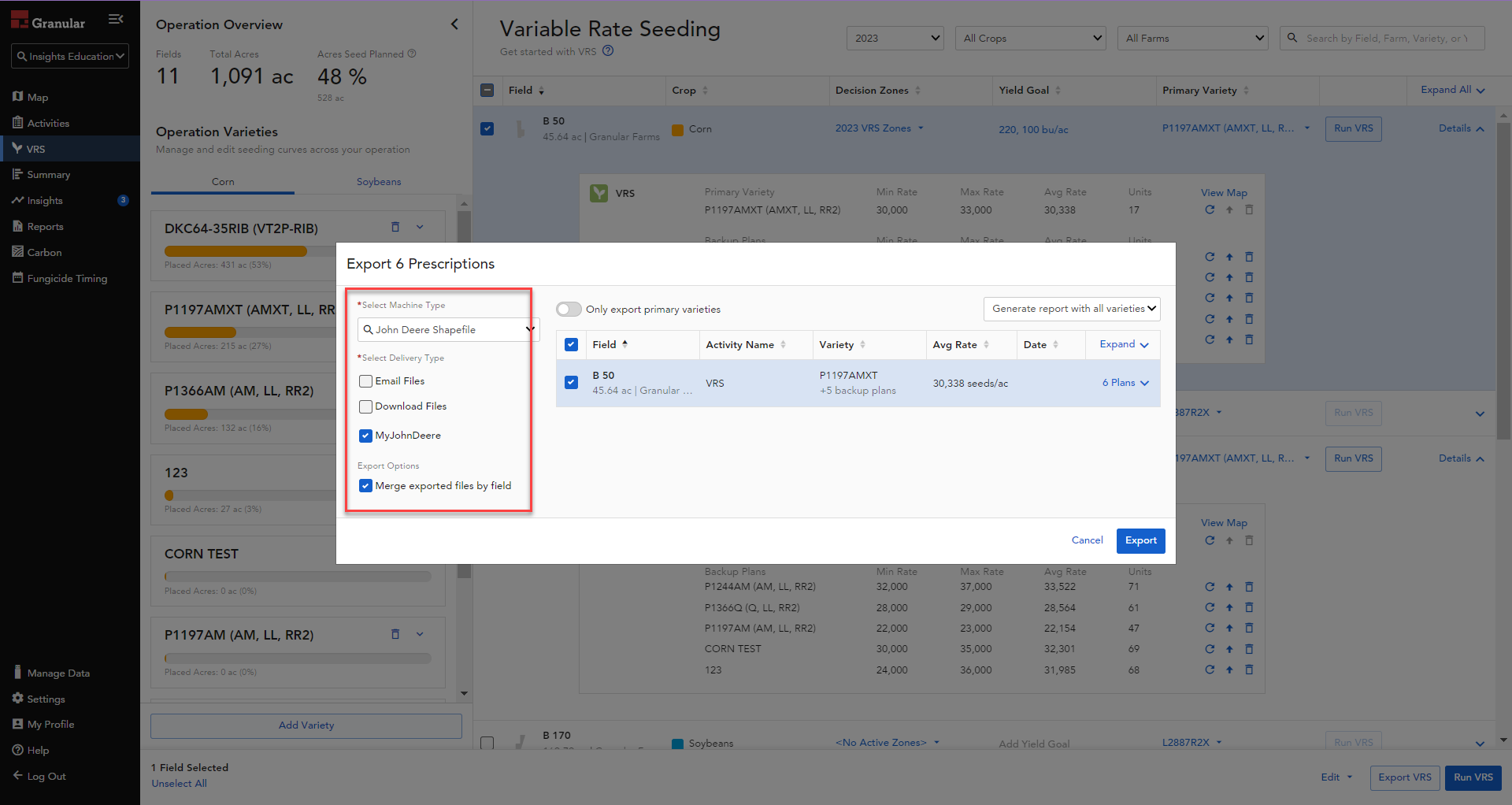Click the upload arrow icon for the P1366Q backup plan

coord(1229,608)
